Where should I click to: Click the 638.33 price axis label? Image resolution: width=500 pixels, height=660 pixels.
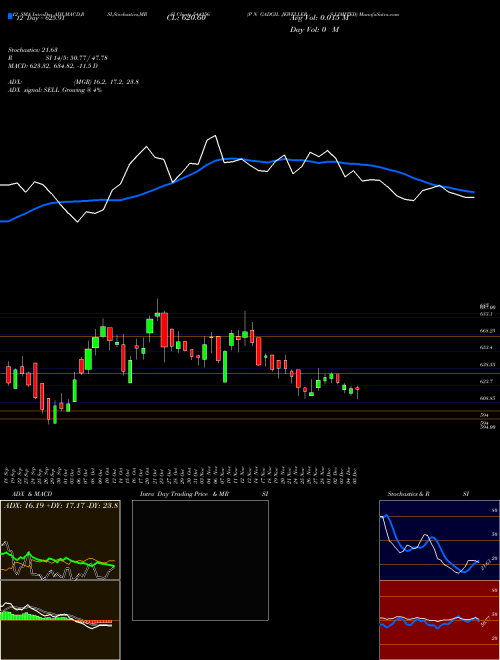point(487,365)
